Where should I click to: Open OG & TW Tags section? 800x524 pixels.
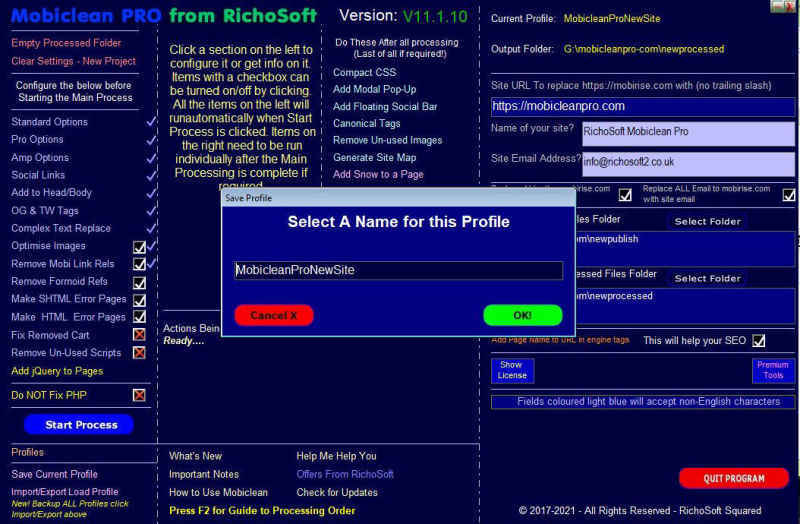click(x=45, y=211)
